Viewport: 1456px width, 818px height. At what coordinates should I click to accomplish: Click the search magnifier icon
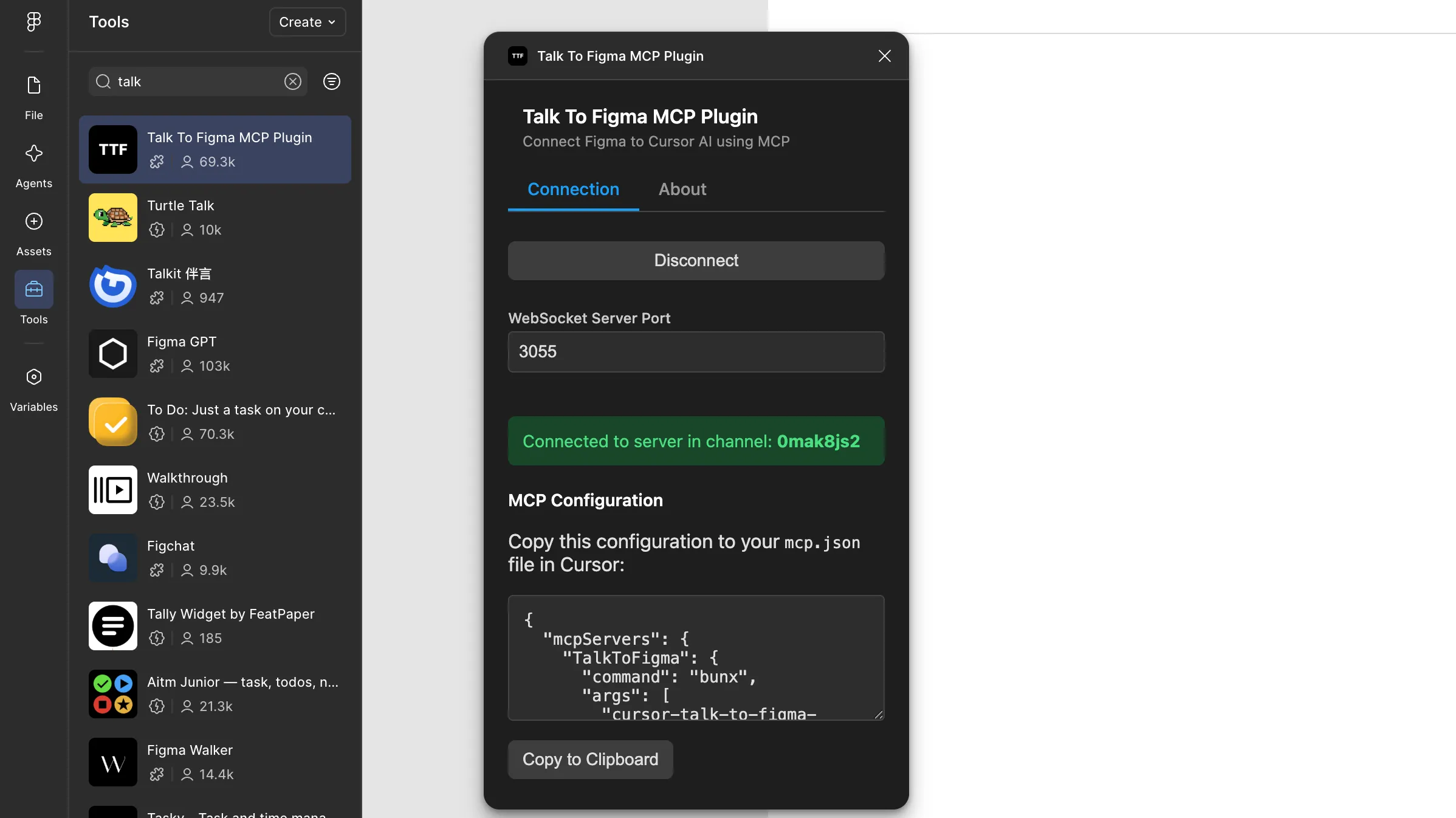tap(103, 81)
